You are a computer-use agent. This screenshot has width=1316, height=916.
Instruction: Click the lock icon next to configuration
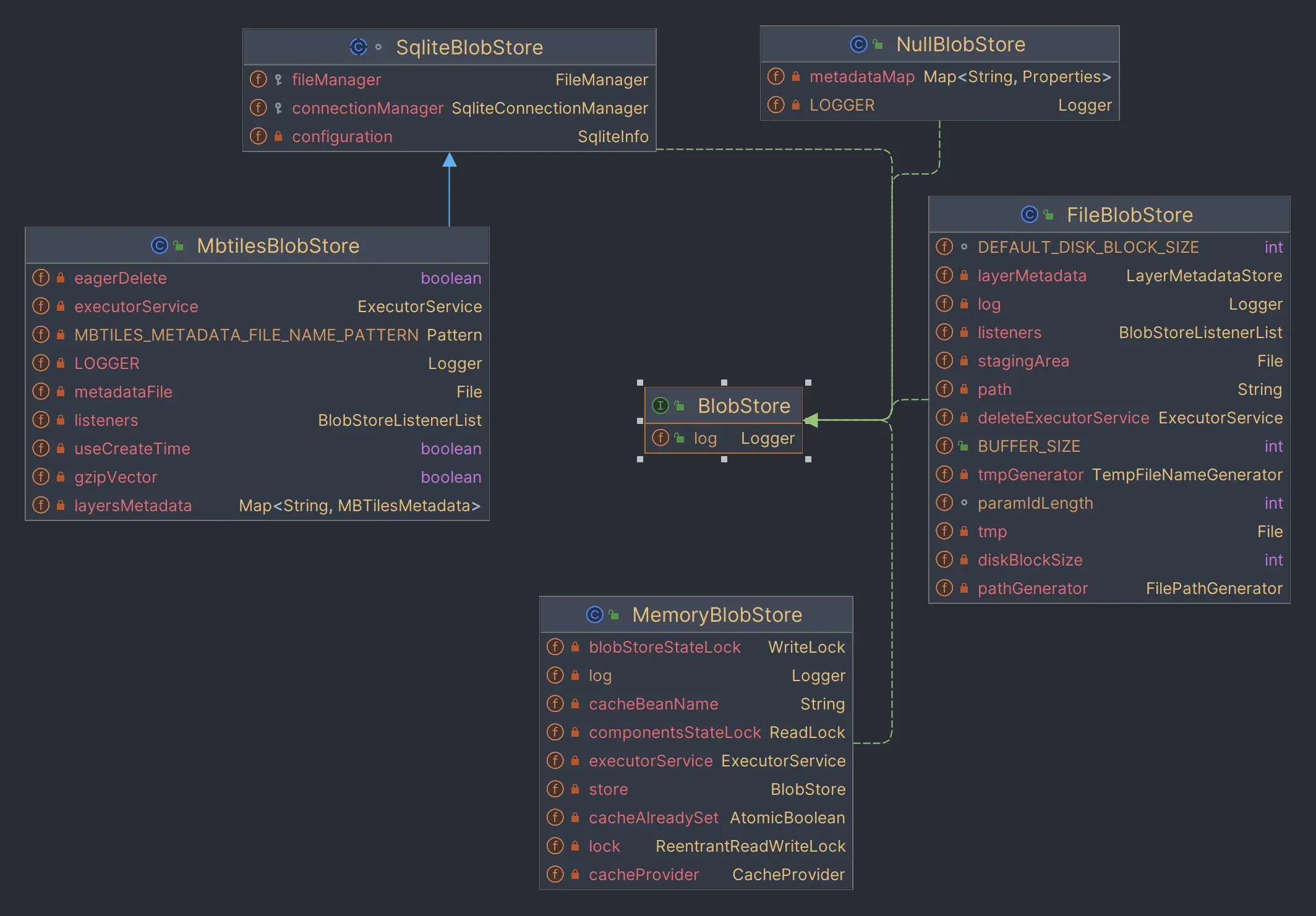[278, 136]
